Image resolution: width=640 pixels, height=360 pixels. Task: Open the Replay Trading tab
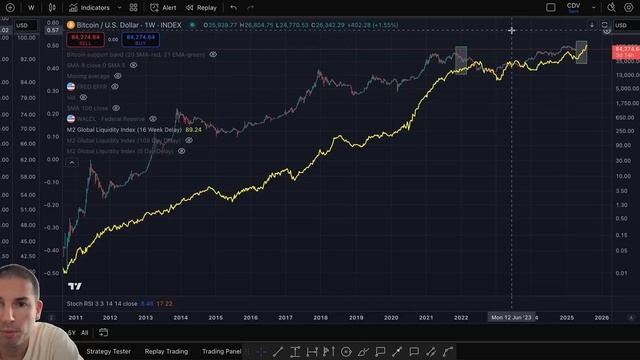pyautogui.click(x=166, y=351)
